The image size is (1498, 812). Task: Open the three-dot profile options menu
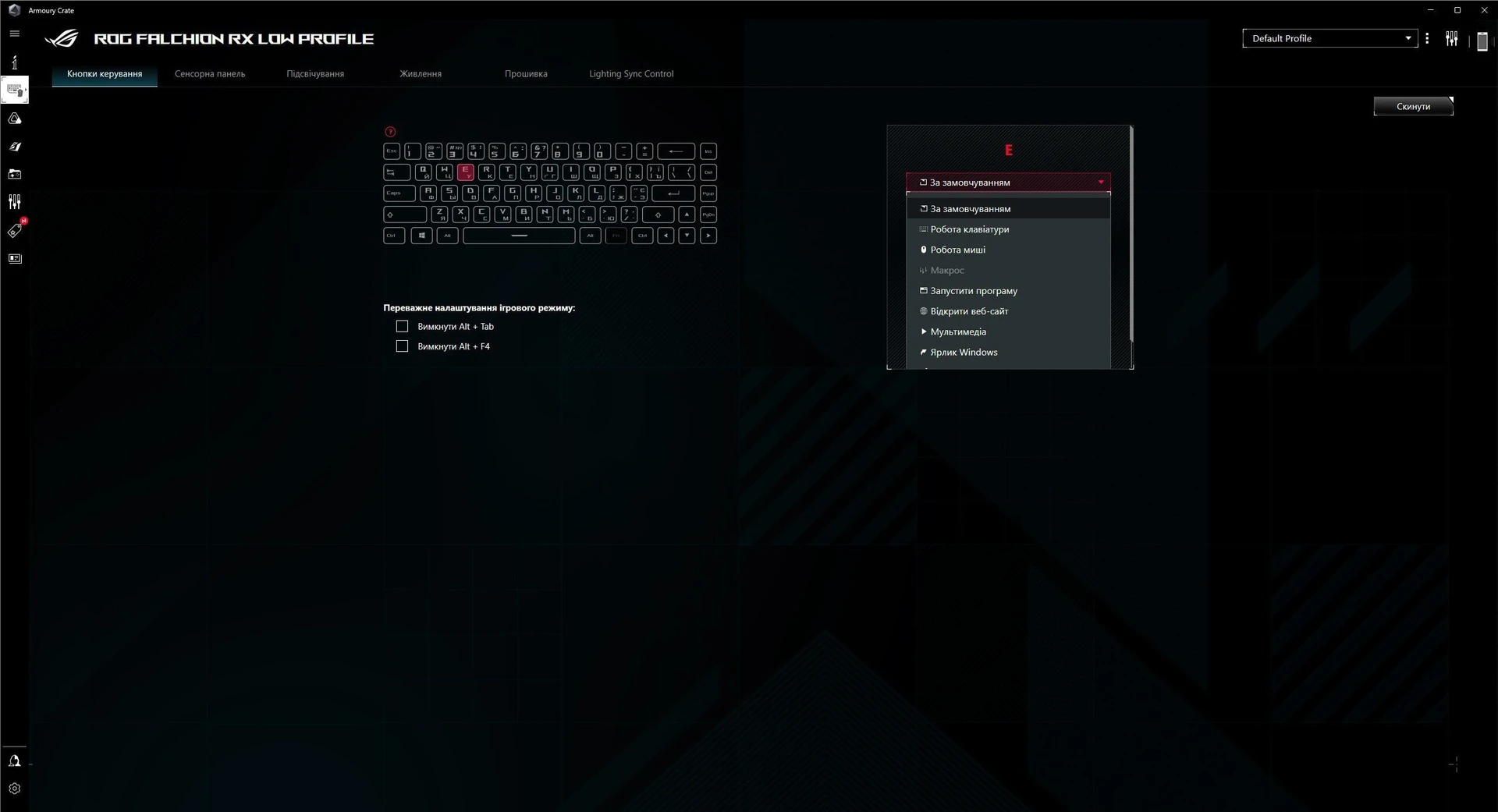click(1427, 38)
